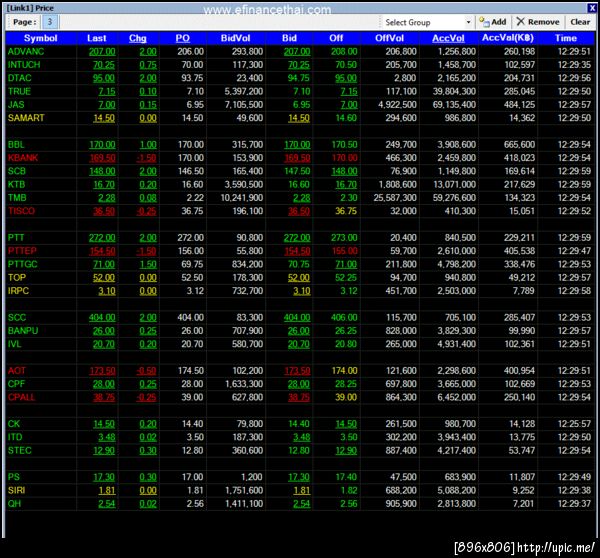
Task: Select the KTB symbol
Action: [x=16, y=185]
